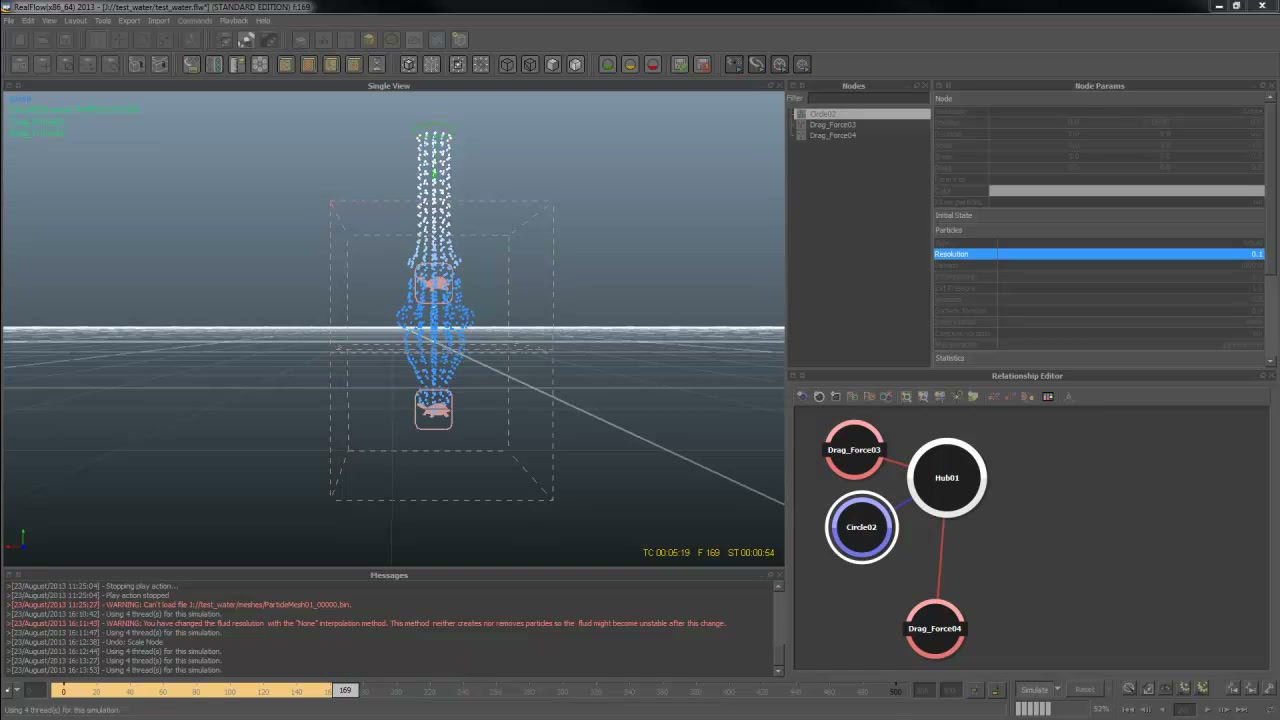
Task: Click the unstable fluid resolution warning message
Action: 366,623
